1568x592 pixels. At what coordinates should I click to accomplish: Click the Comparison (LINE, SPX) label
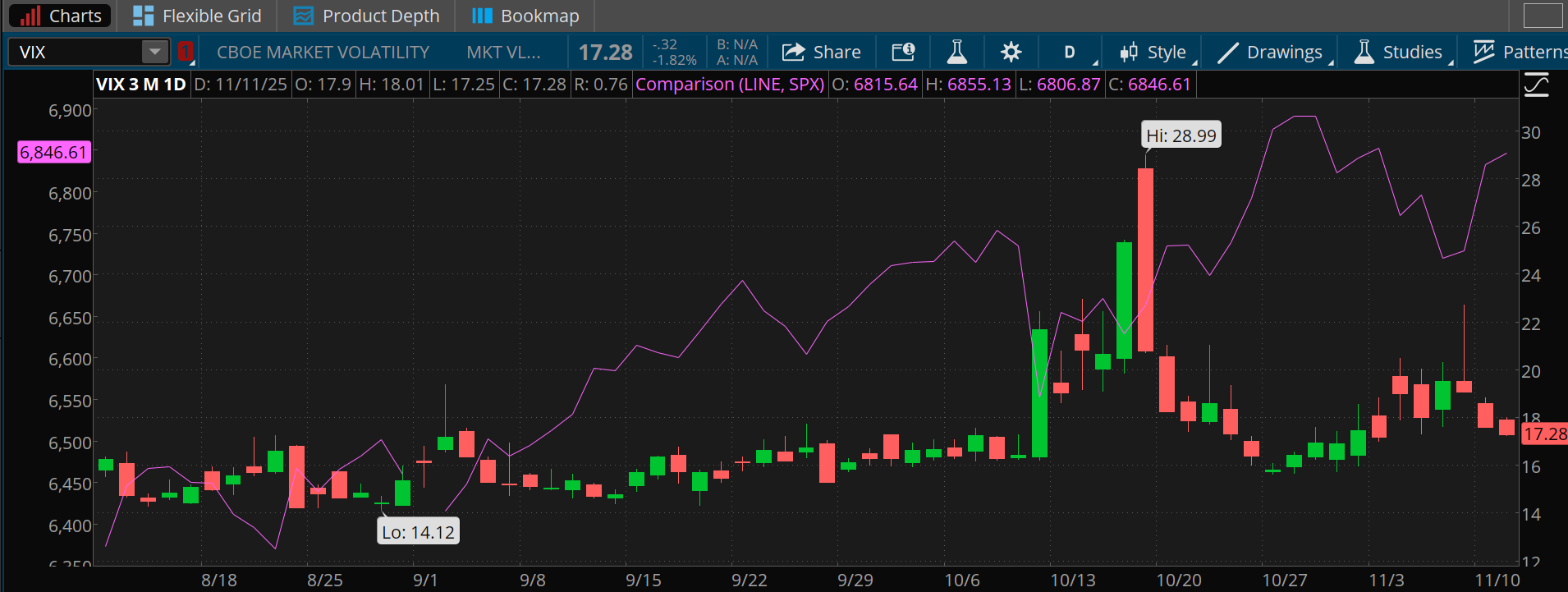tap(729, 85)
